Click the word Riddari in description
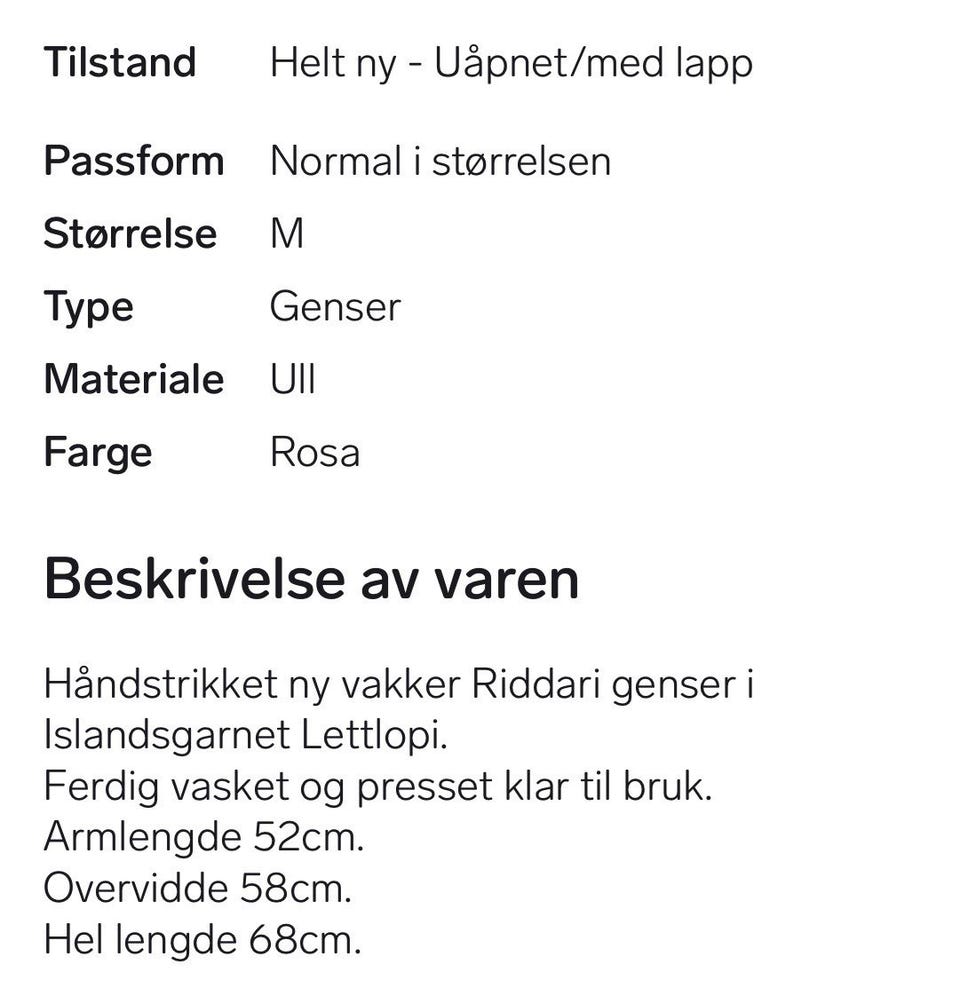The image size is (960, 988). point(535,684)
